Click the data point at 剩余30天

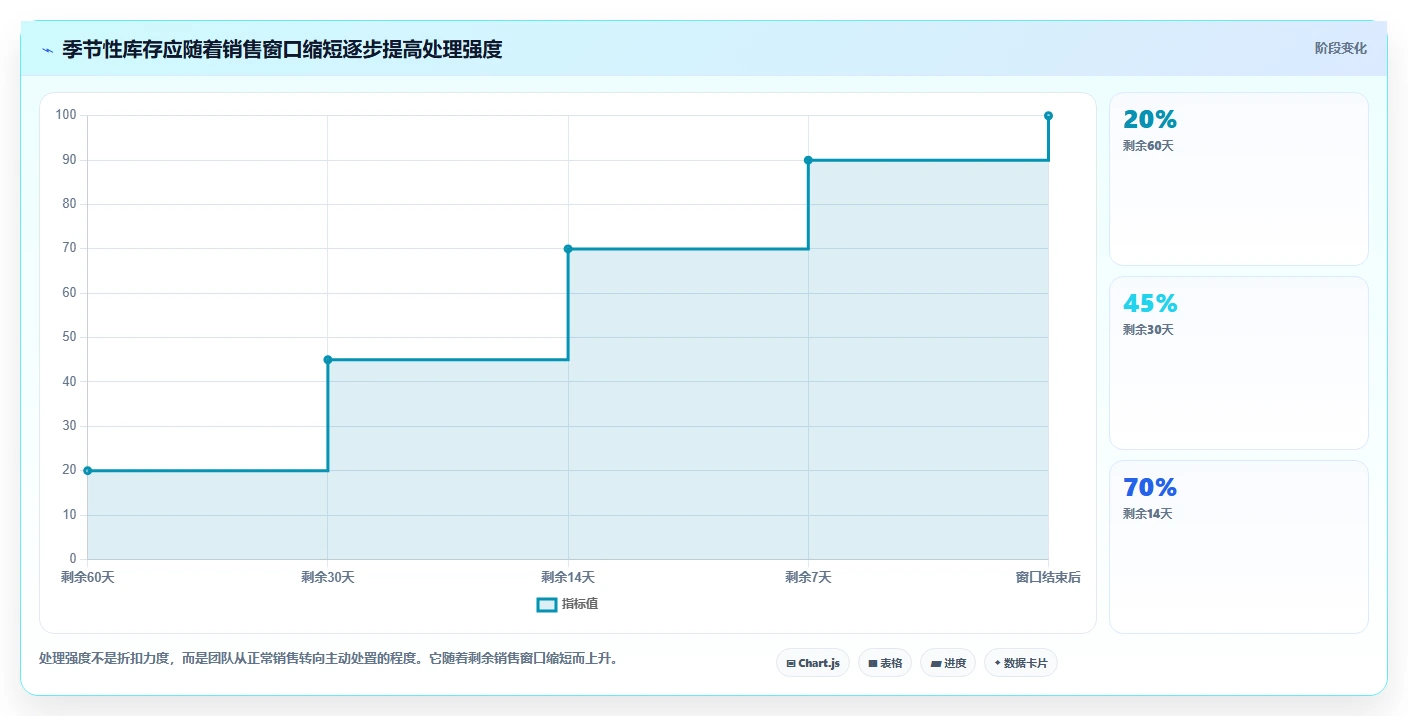click(328, 359)
